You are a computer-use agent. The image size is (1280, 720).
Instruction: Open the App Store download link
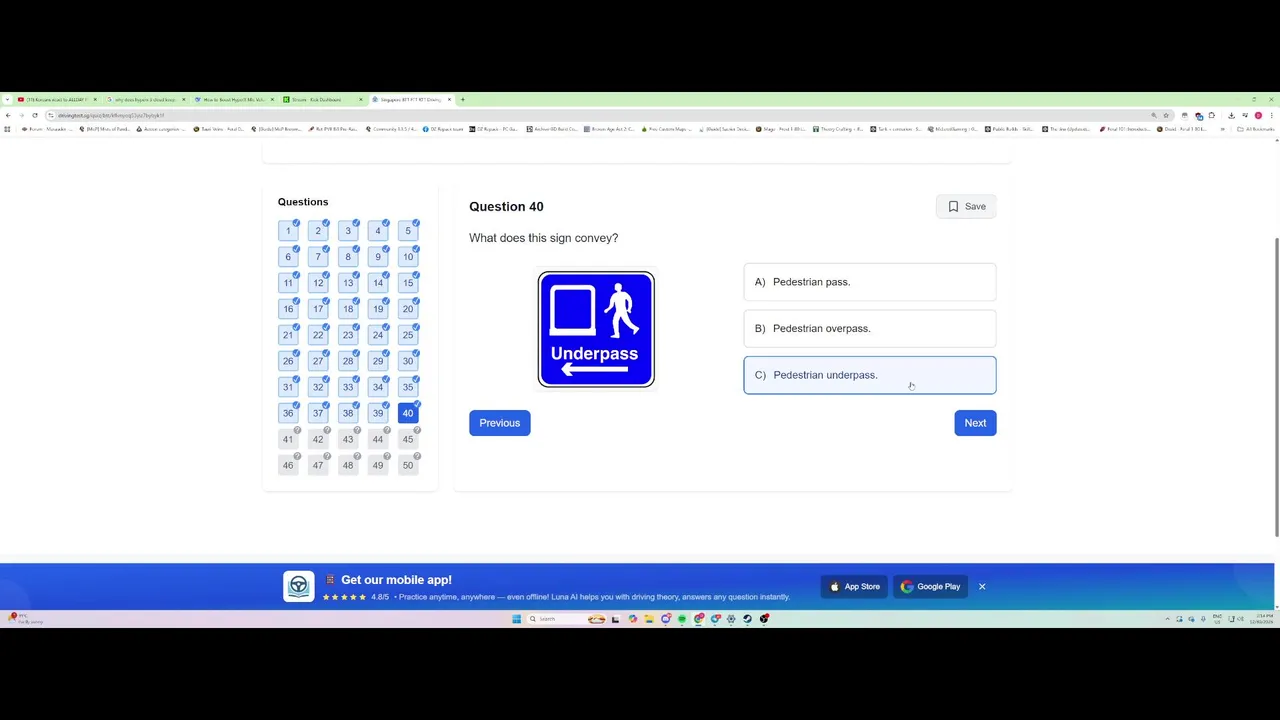pos(855,586)
